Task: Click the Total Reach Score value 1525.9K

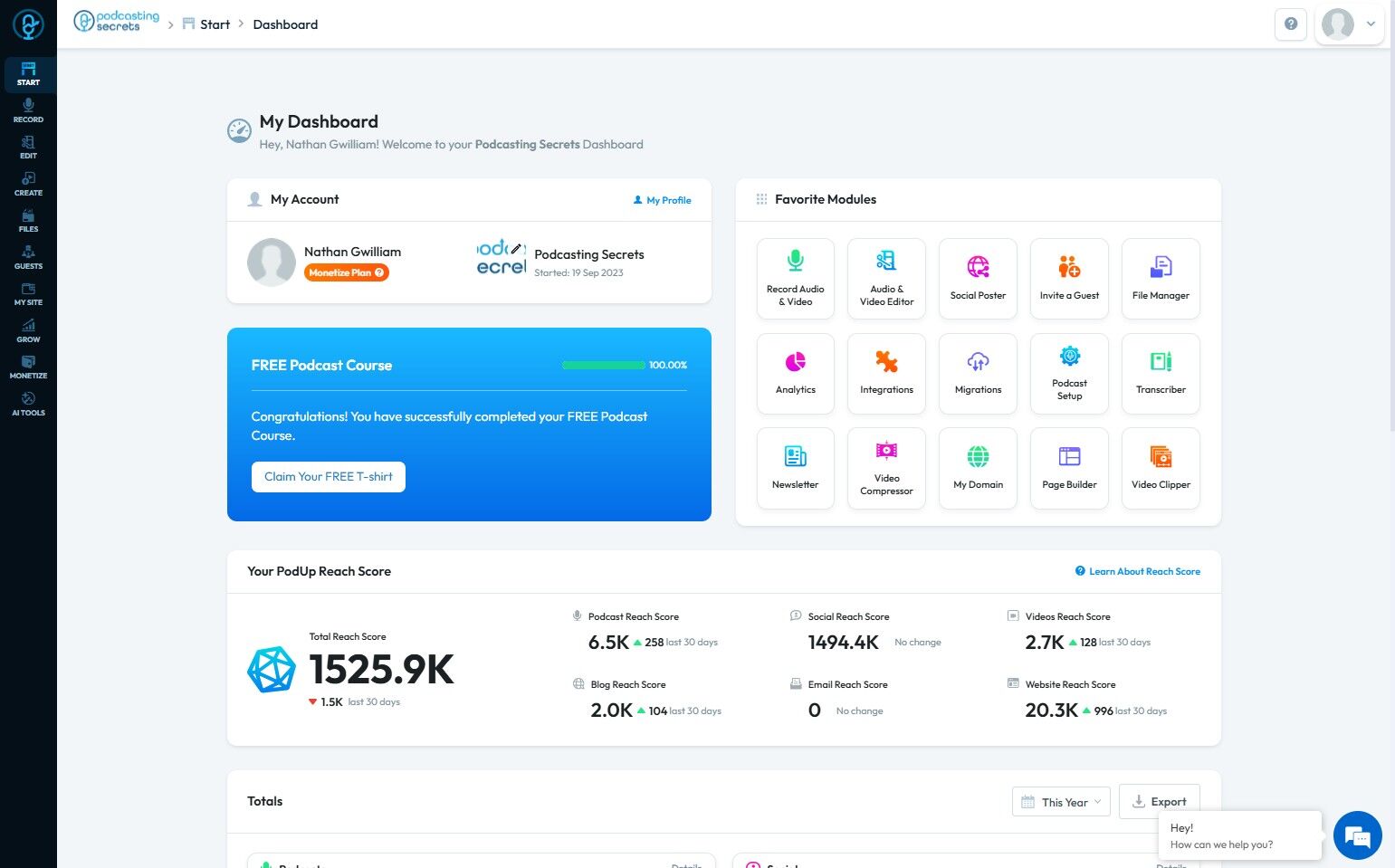Action: pos(382,670)
